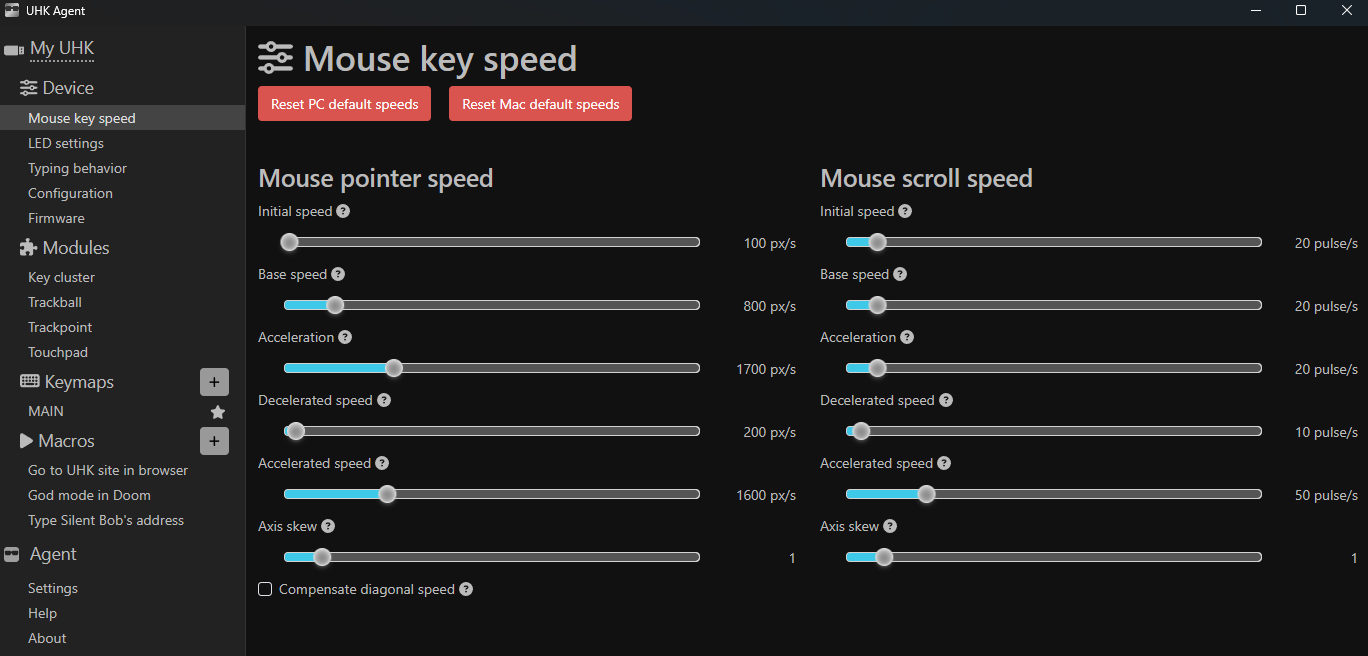1368x656 pixels.
Task: Add a new macro with plus icon
Action: point(214,441)
